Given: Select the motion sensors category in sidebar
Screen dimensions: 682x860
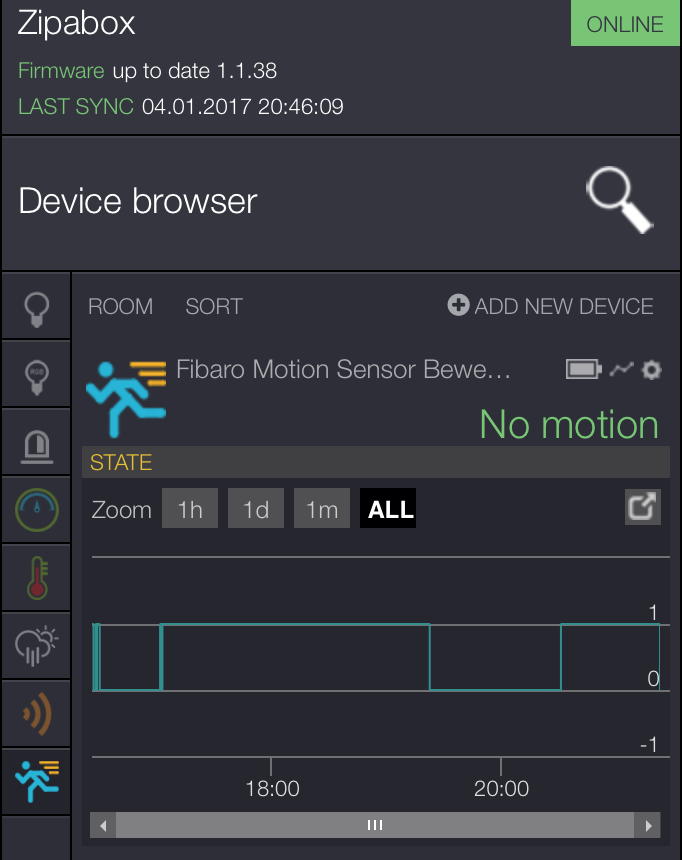Looking at the screenshot, I should pyautogui.click(x=36, y=781).
